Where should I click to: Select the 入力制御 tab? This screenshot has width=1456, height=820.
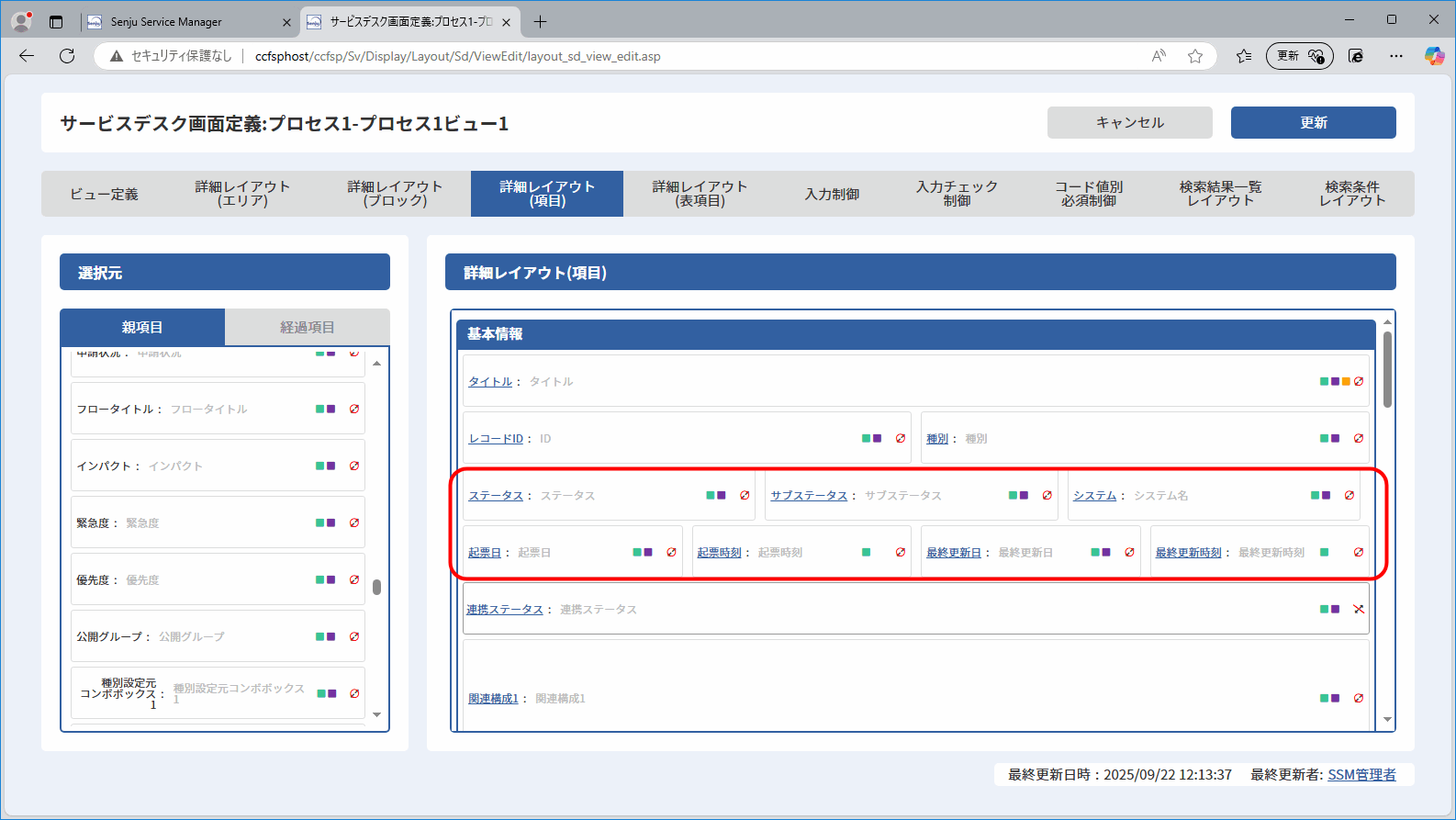pyautogui.click(x=833, y=194)
